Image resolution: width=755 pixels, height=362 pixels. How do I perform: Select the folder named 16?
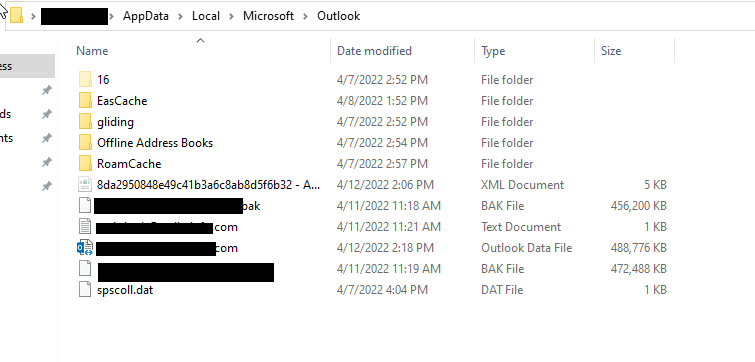103,79
